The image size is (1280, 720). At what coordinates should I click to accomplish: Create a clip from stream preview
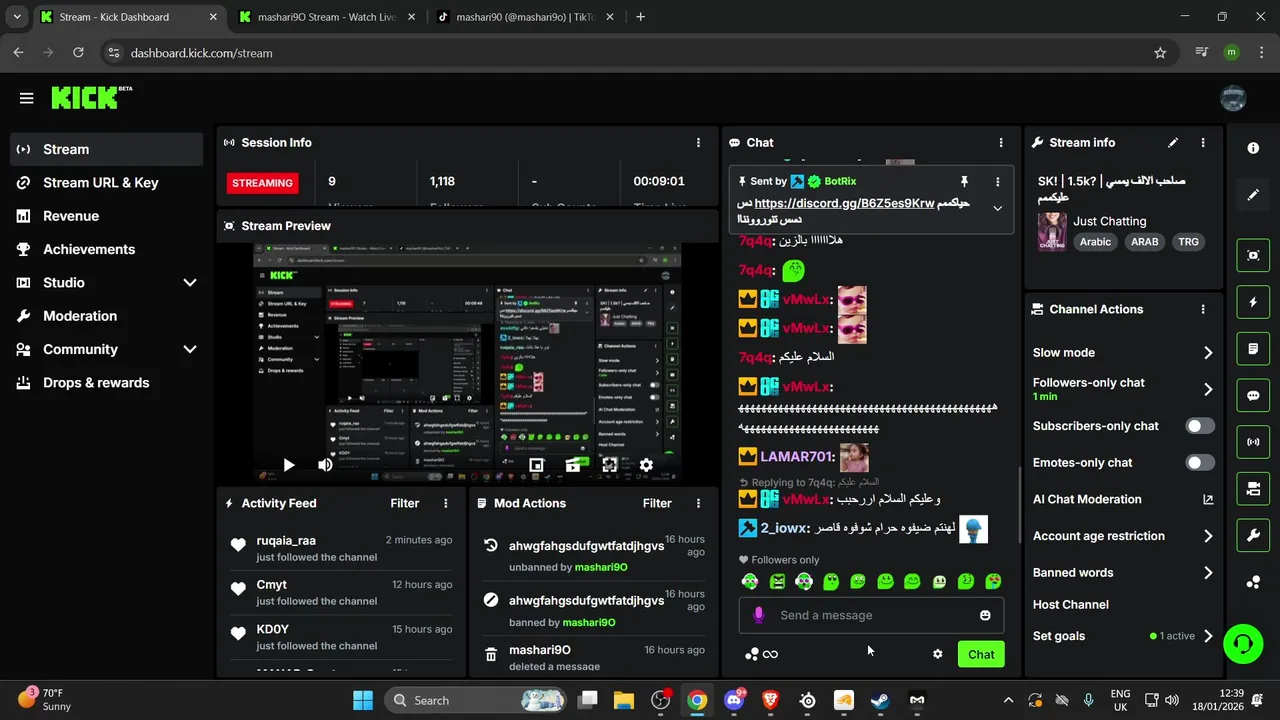573,465
